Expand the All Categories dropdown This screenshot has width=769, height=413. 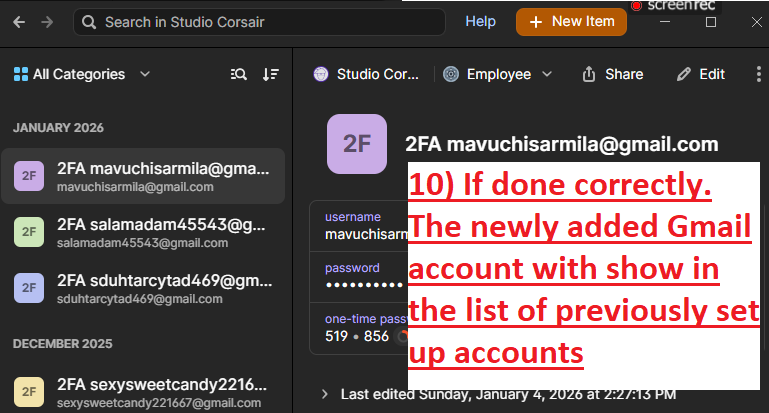pyautogui.click(x=82, y=74)
